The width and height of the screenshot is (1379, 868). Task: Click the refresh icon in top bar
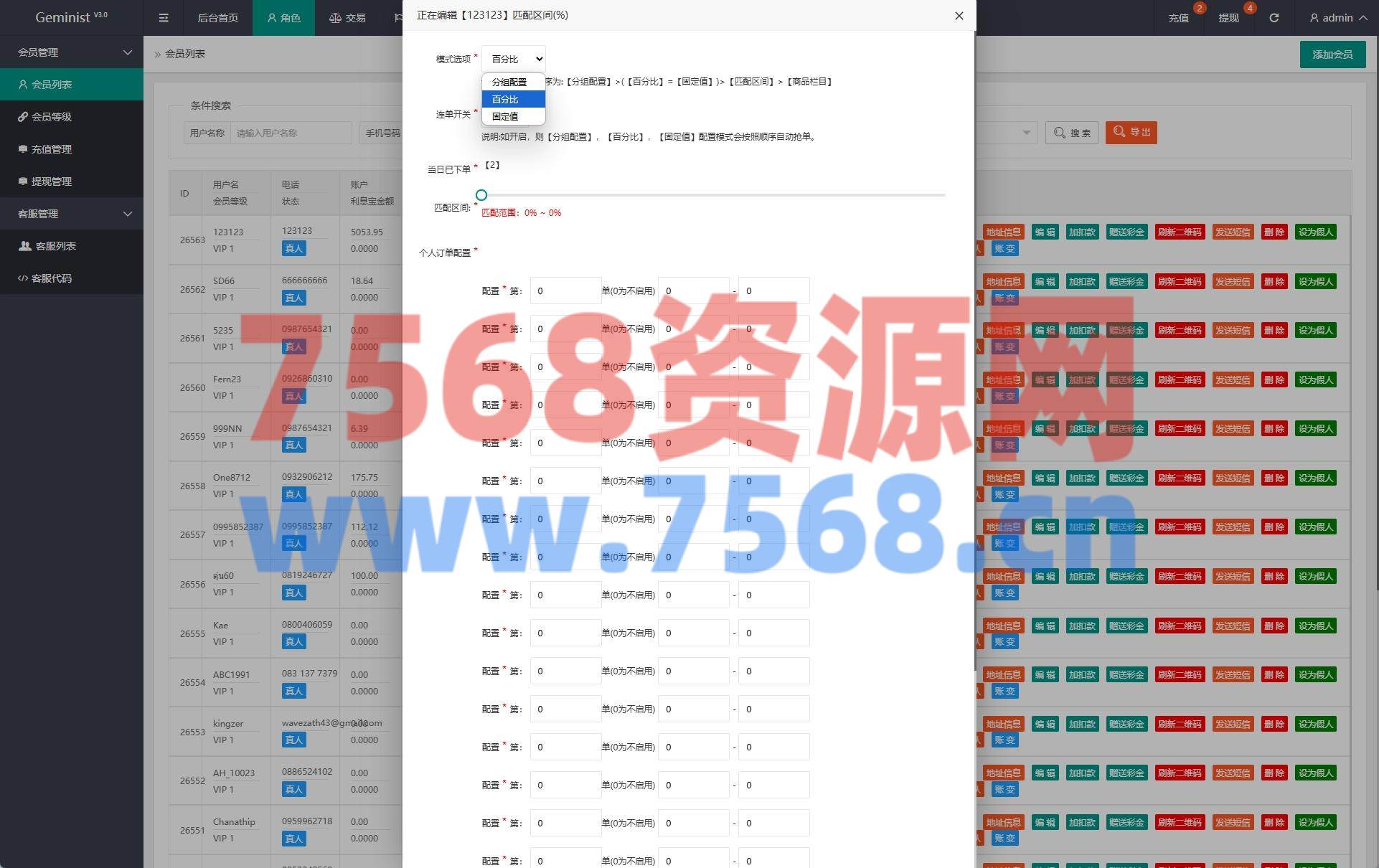[x=1274, y=18]
